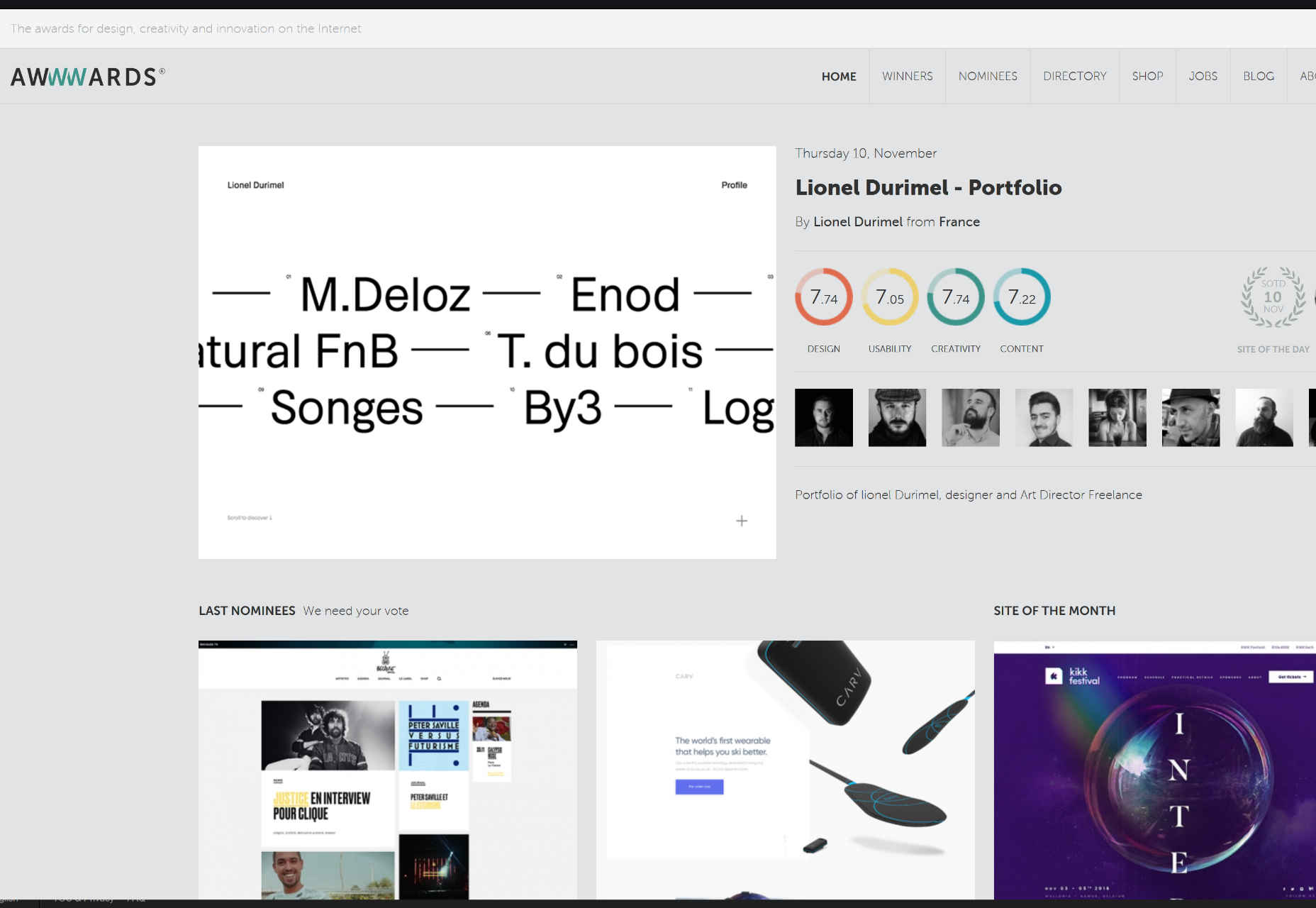Click the USABILITY score label
The height and width of the screenshot is (908, 1316).
[x=890, y=349]
